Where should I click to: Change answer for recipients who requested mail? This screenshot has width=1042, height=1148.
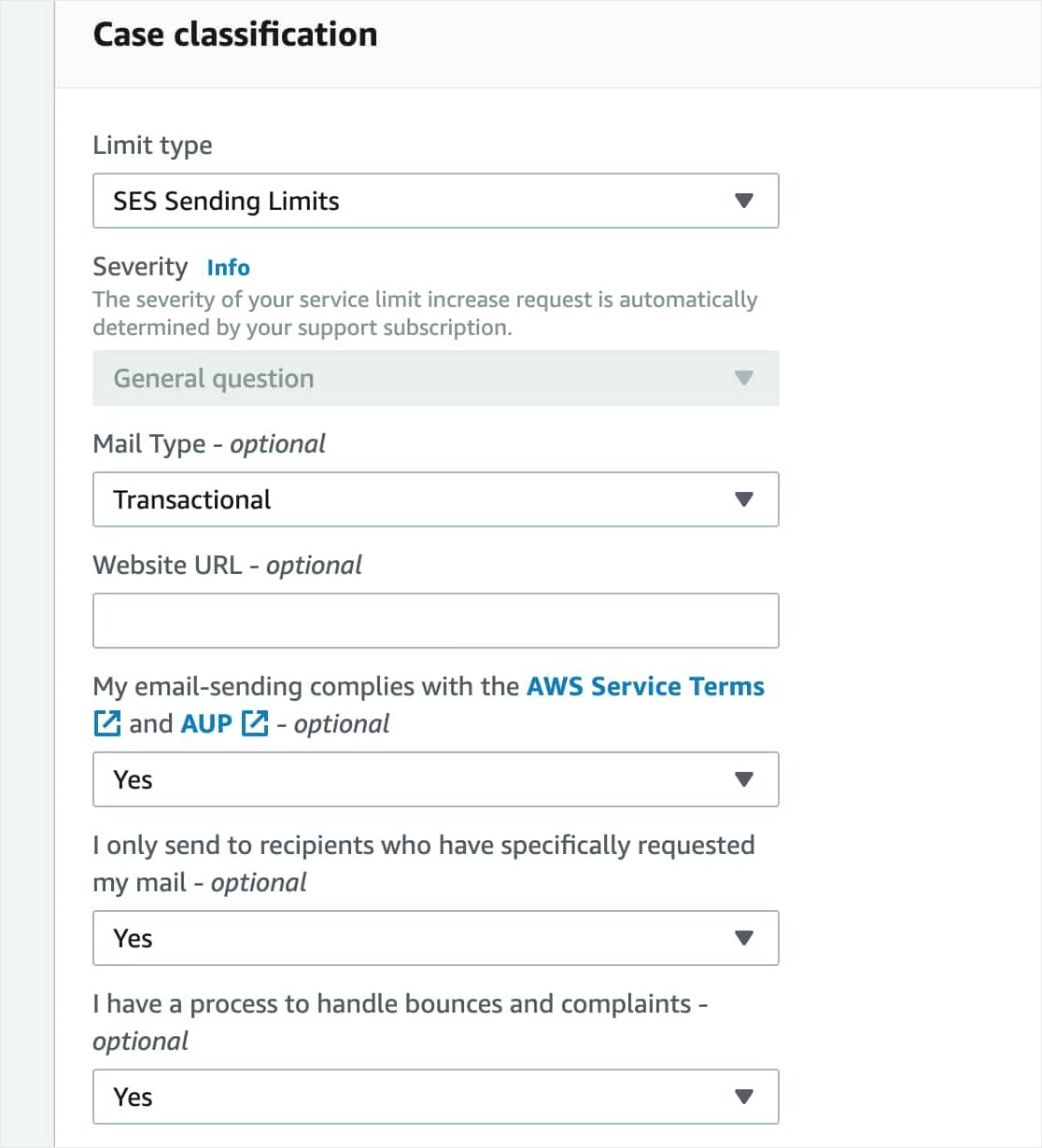pos(435,938)
